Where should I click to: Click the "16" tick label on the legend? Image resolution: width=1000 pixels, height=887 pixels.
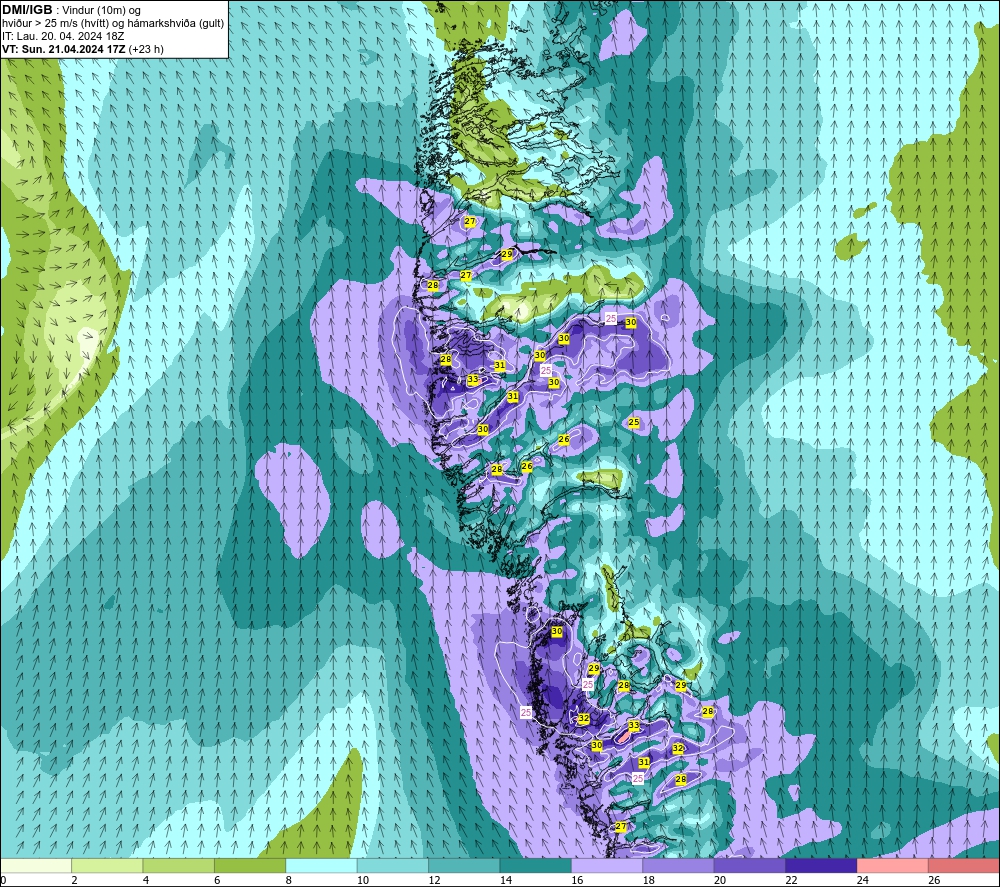click(x=577, y=880)
